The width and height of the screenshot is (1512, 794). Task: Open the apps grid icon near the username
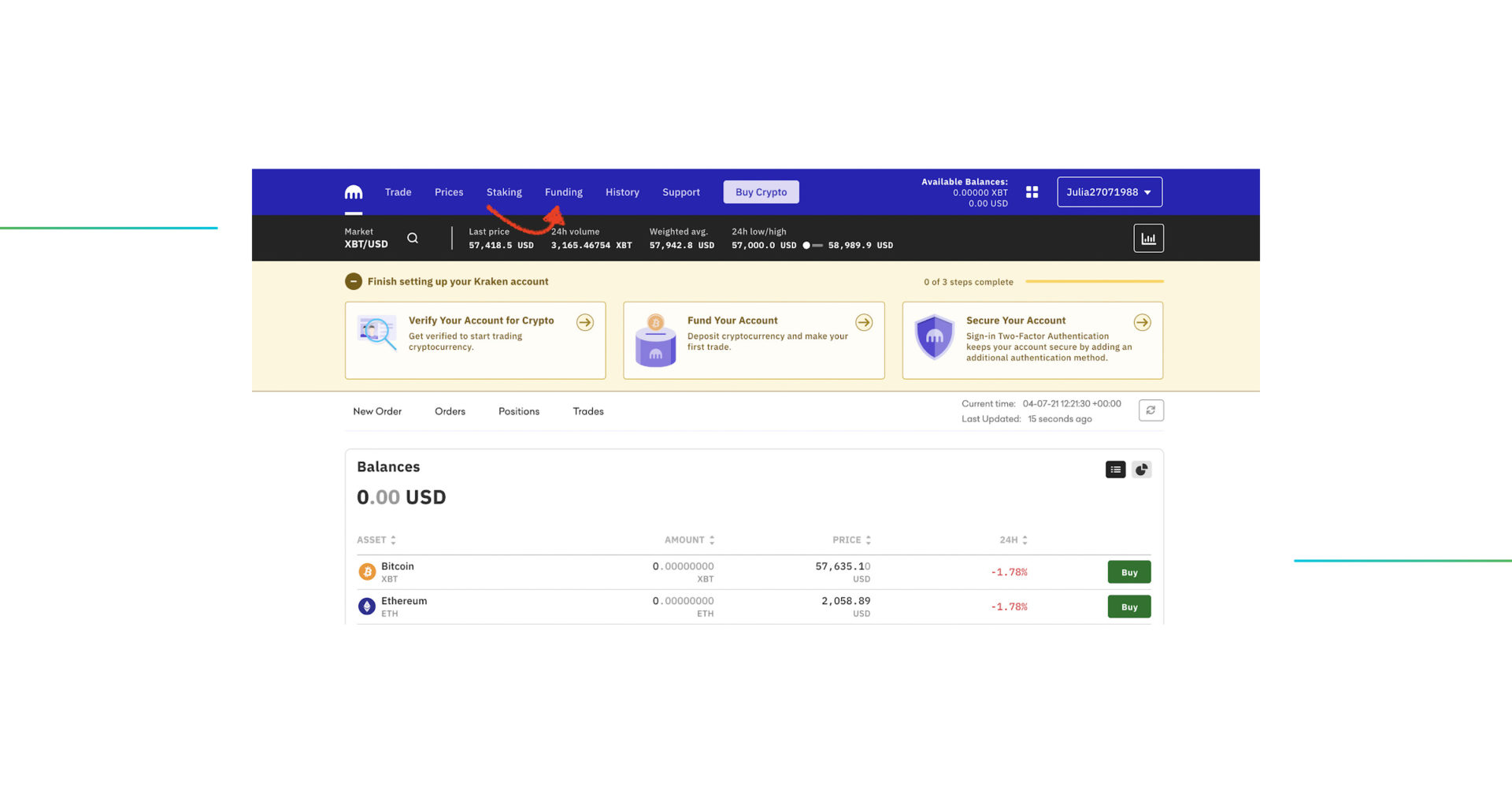coord(1032,191)
